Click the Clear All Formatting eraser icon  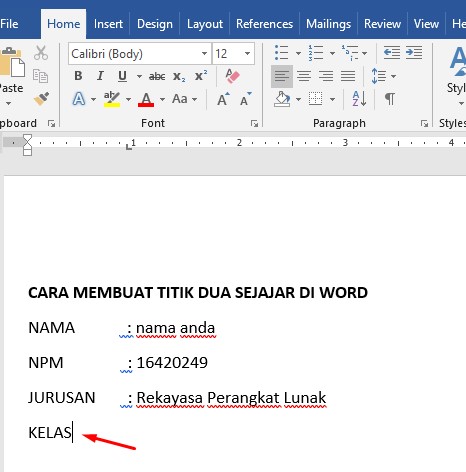point(232,76)
